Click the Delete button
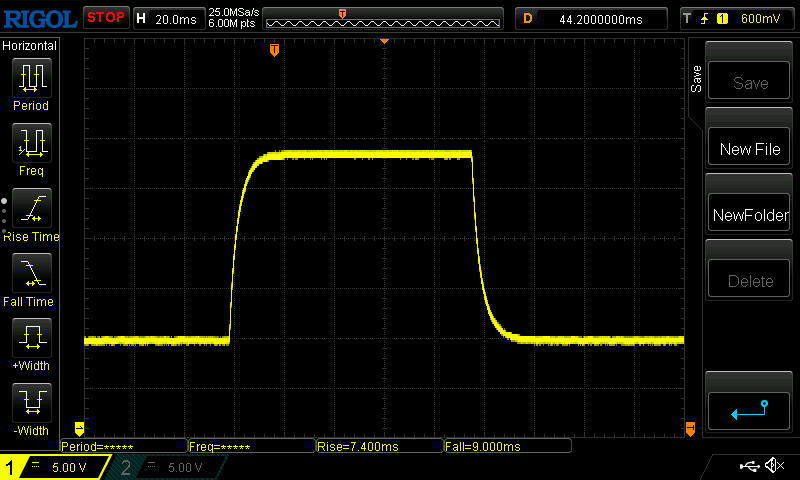800x480 pixels. [749, 279]
